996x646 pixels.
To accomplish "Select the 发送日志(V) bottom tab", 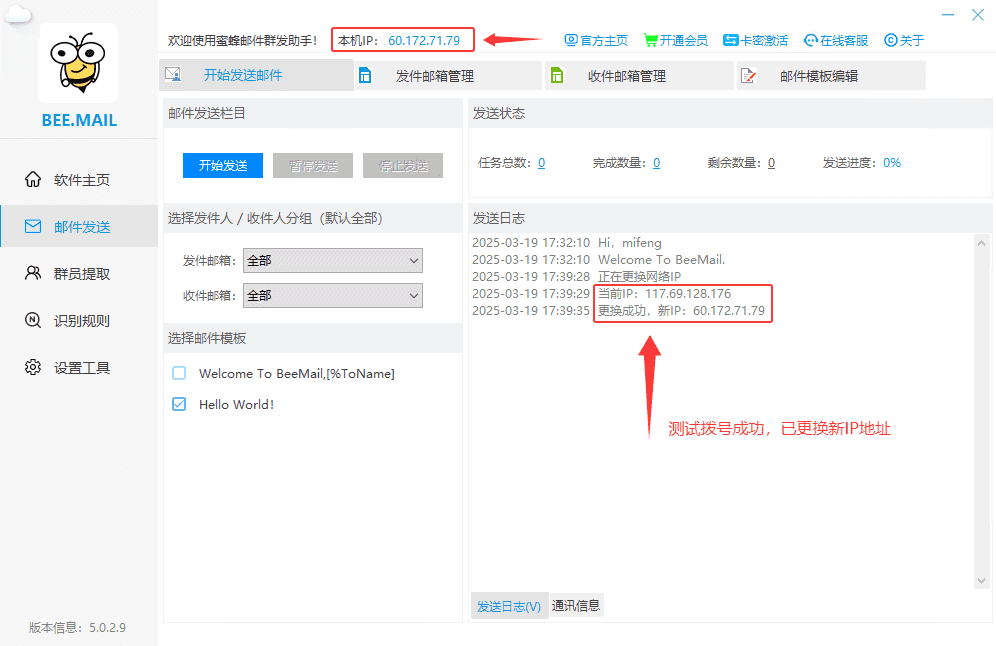I will [509, 606].
